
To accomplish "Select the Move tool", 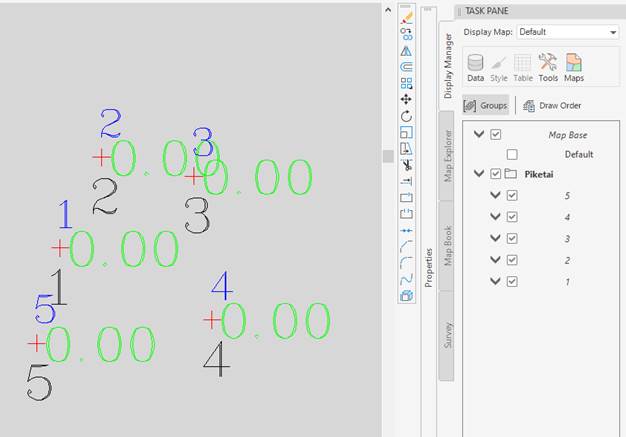I will click(406, 99).
